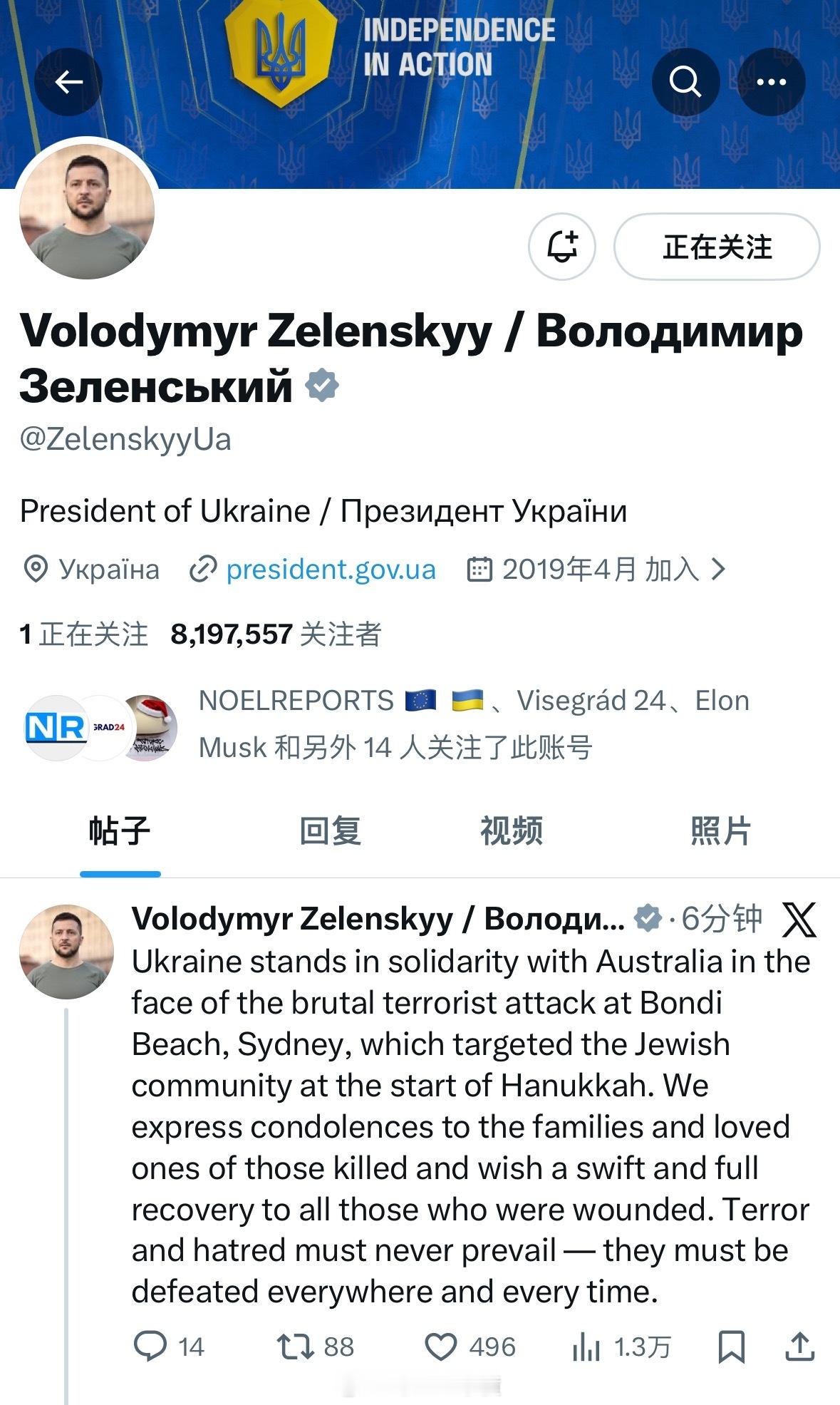Open the president.gov.ua website link
The height and width of the screenshot is (1405, 840).
pos(331,570)
